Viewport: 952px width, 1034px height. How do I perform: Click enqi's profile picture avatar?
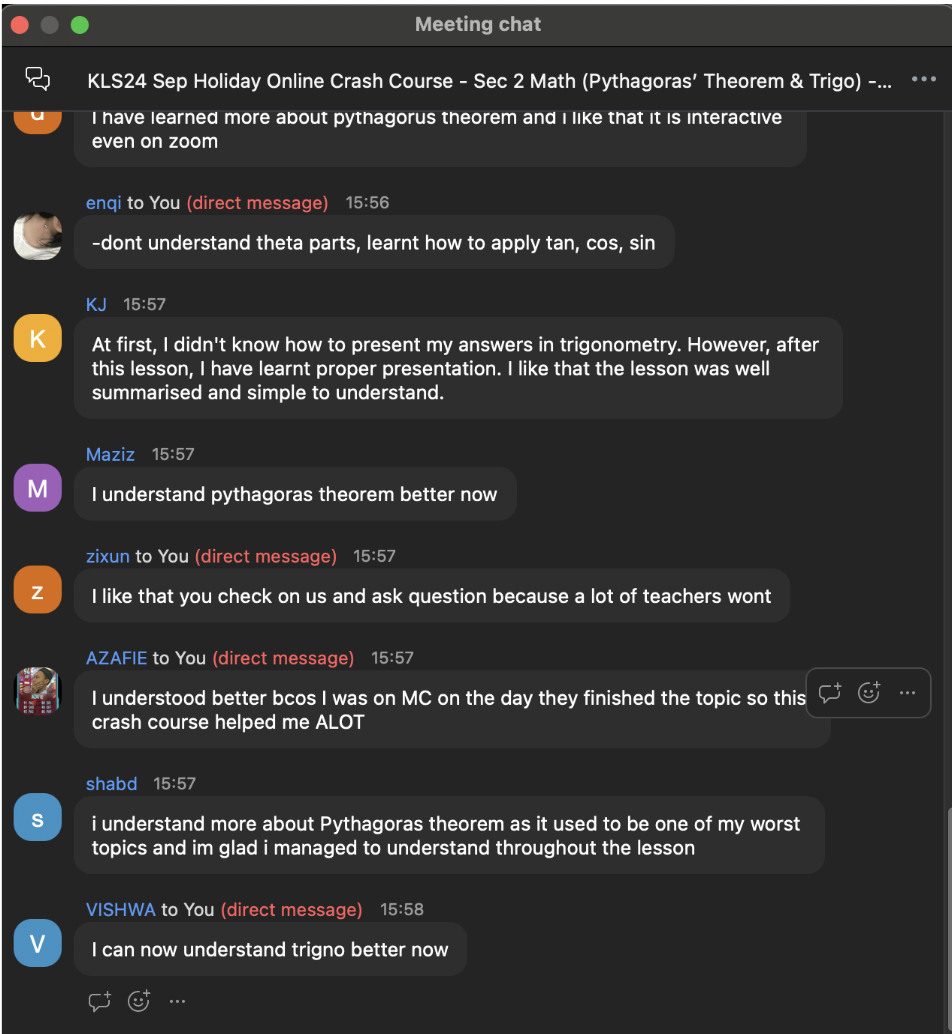tap(38, 236)
